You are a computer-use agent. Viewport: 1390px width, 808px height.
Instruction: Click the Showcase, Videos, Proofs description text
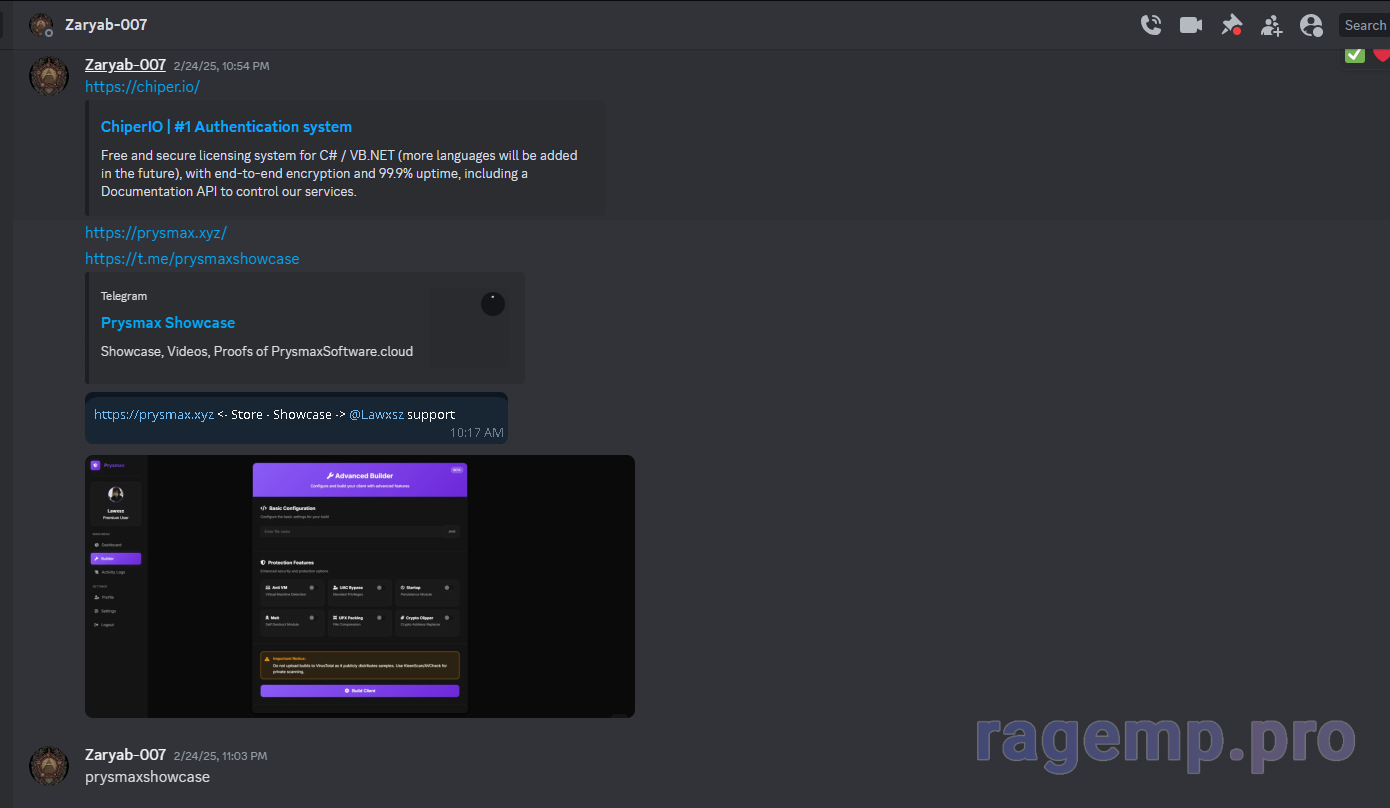pyautogui.click(x=257, y=352)
